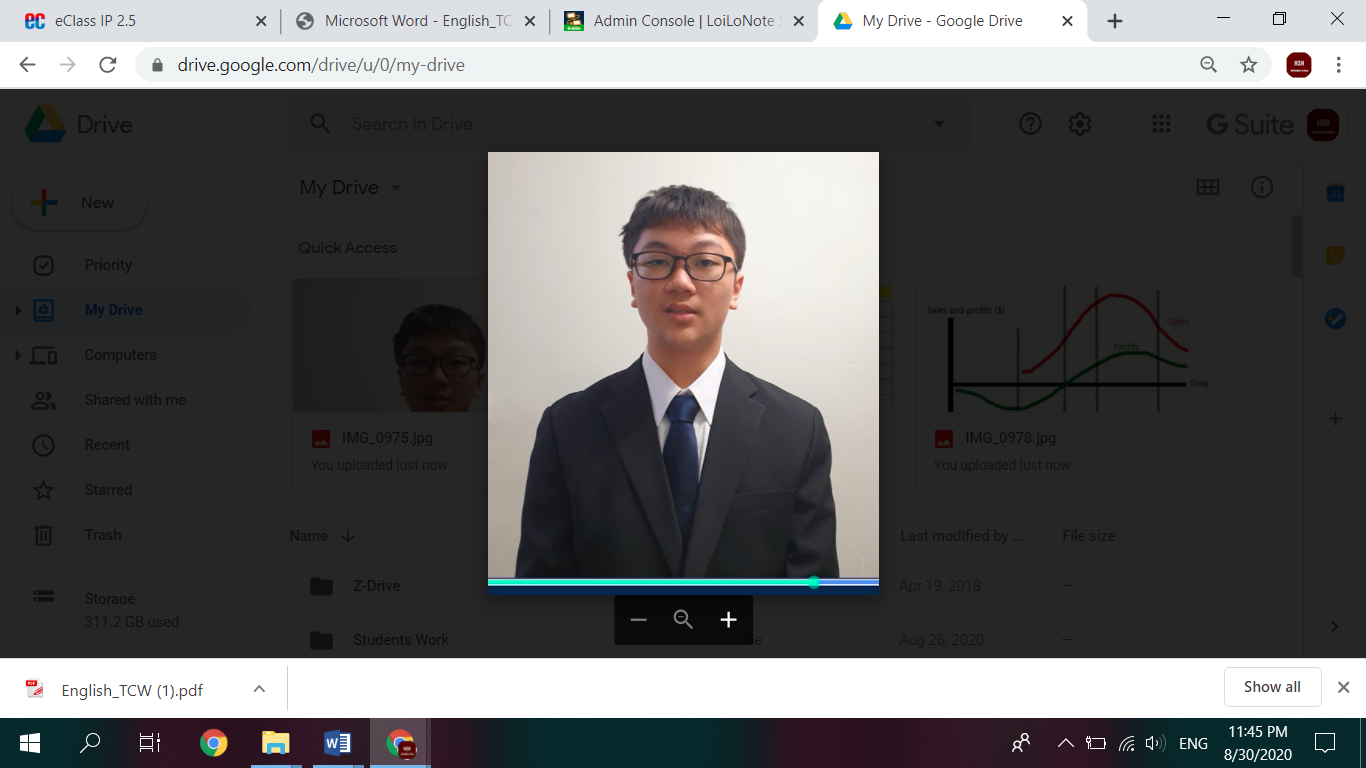Click the search magnifier icon in Drive

coord(320,124)
